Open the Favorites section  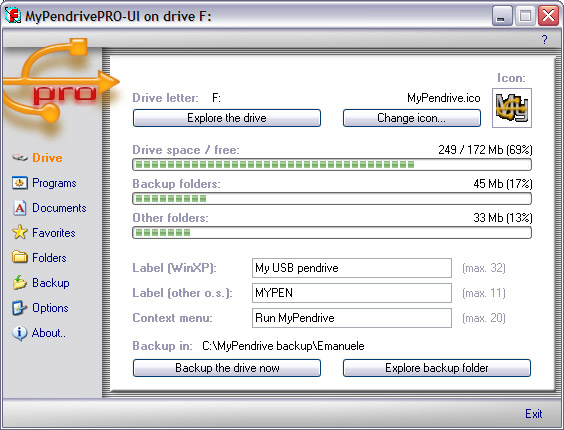click(x=54, y=233)
